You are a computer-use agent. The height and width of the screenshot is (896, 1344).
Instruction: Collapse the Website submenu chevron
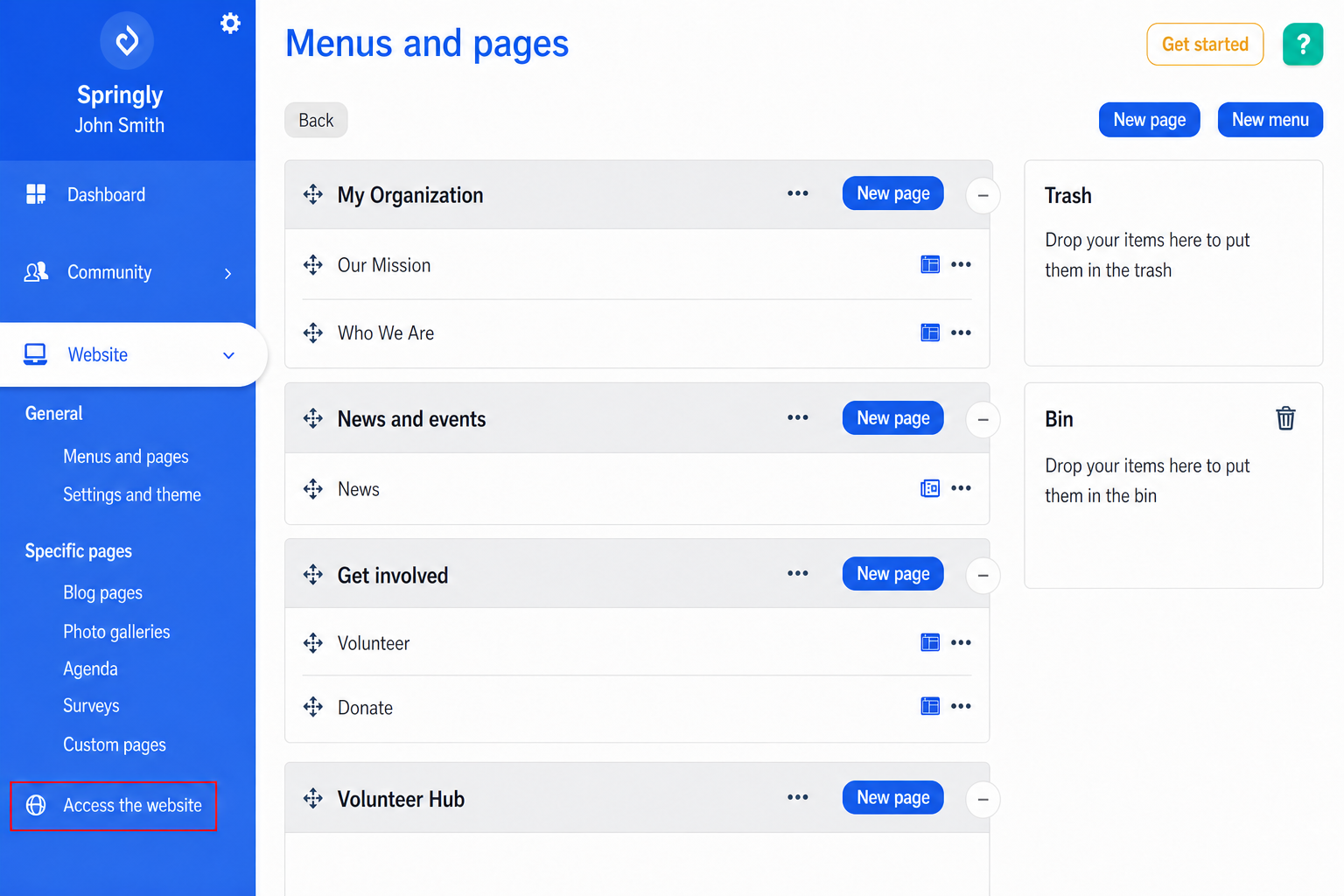tap(228, 355)
